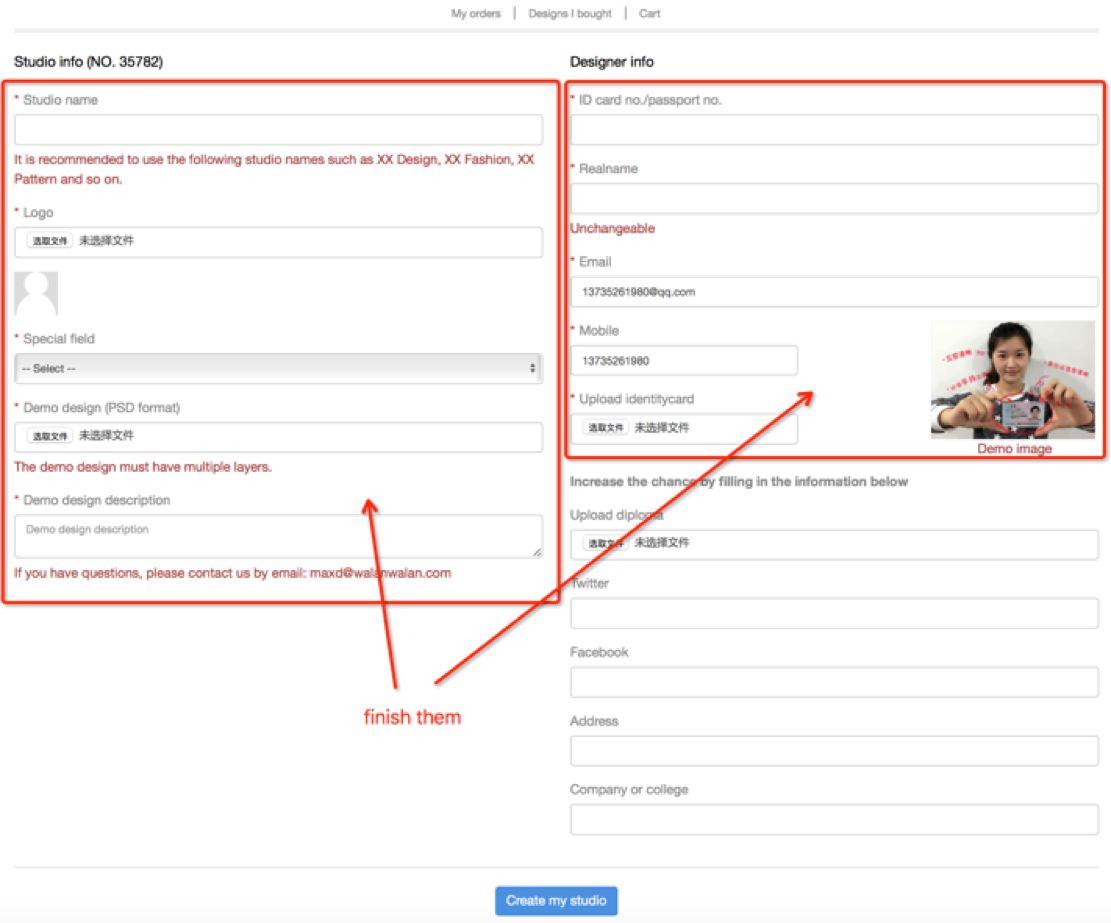Click the Mobile number field

(683, 361)
